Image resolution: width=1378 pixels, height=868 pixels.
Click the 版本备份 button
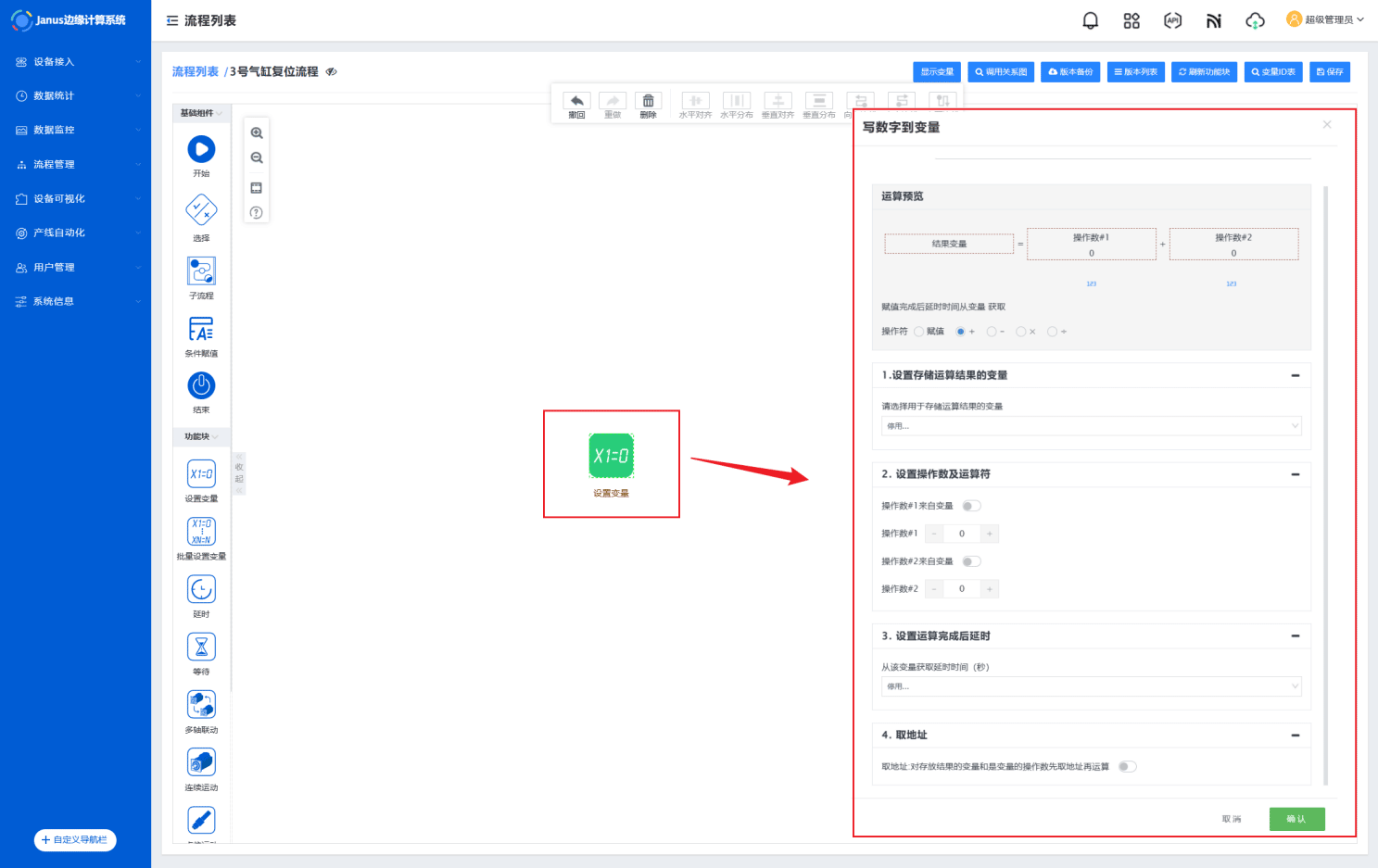tap(1070, 71)
